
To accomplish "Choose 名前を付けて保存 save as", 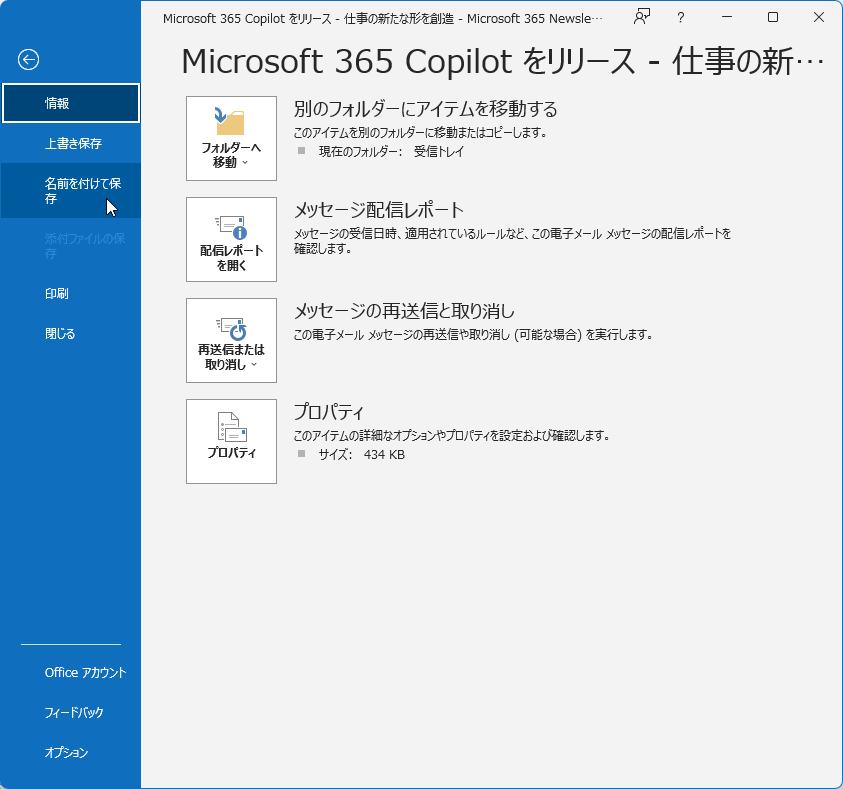I will [70, 191].
